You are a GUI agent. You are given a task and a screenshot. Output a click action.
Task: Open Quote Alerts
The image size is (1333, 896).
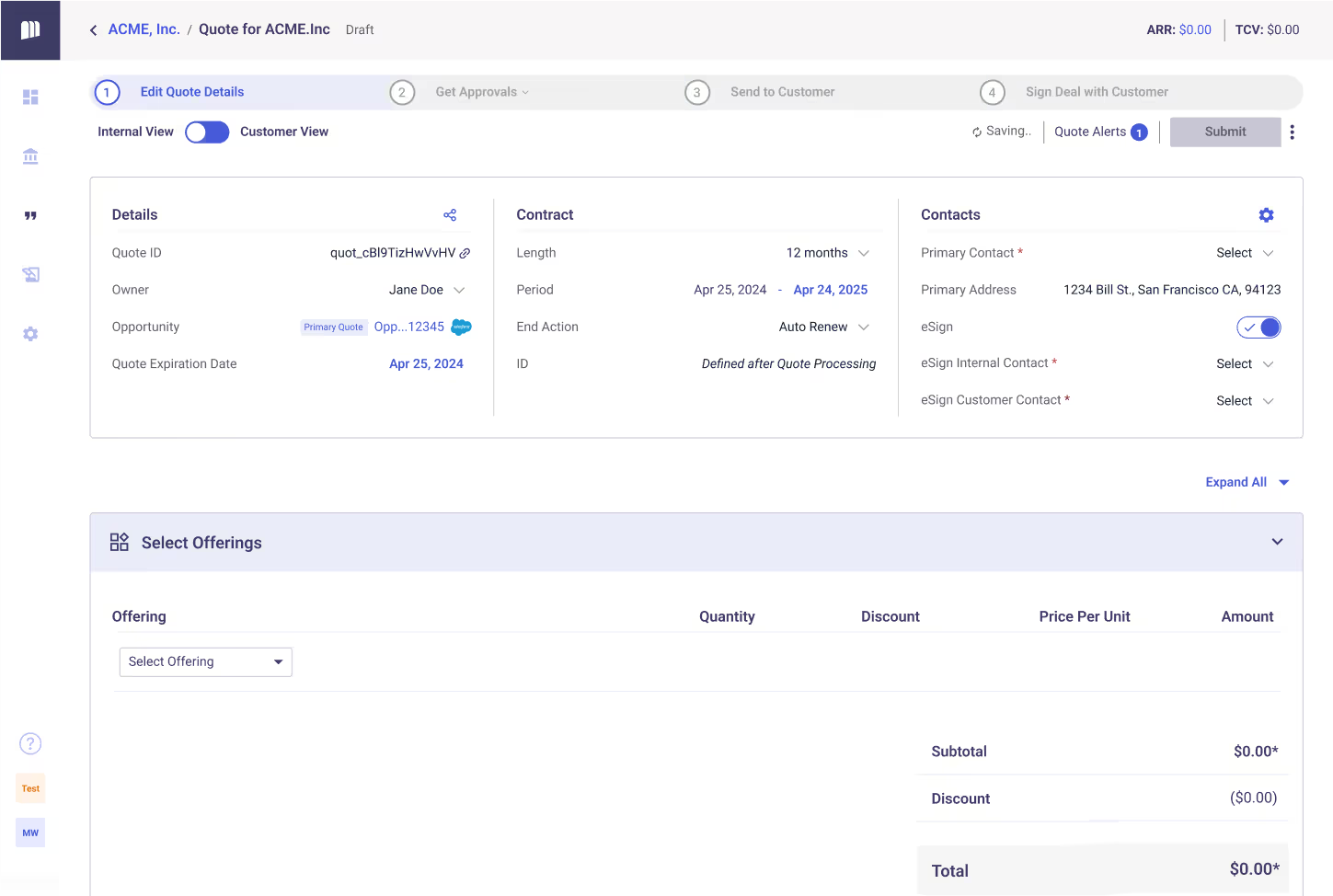click(x=1100, y=132)
